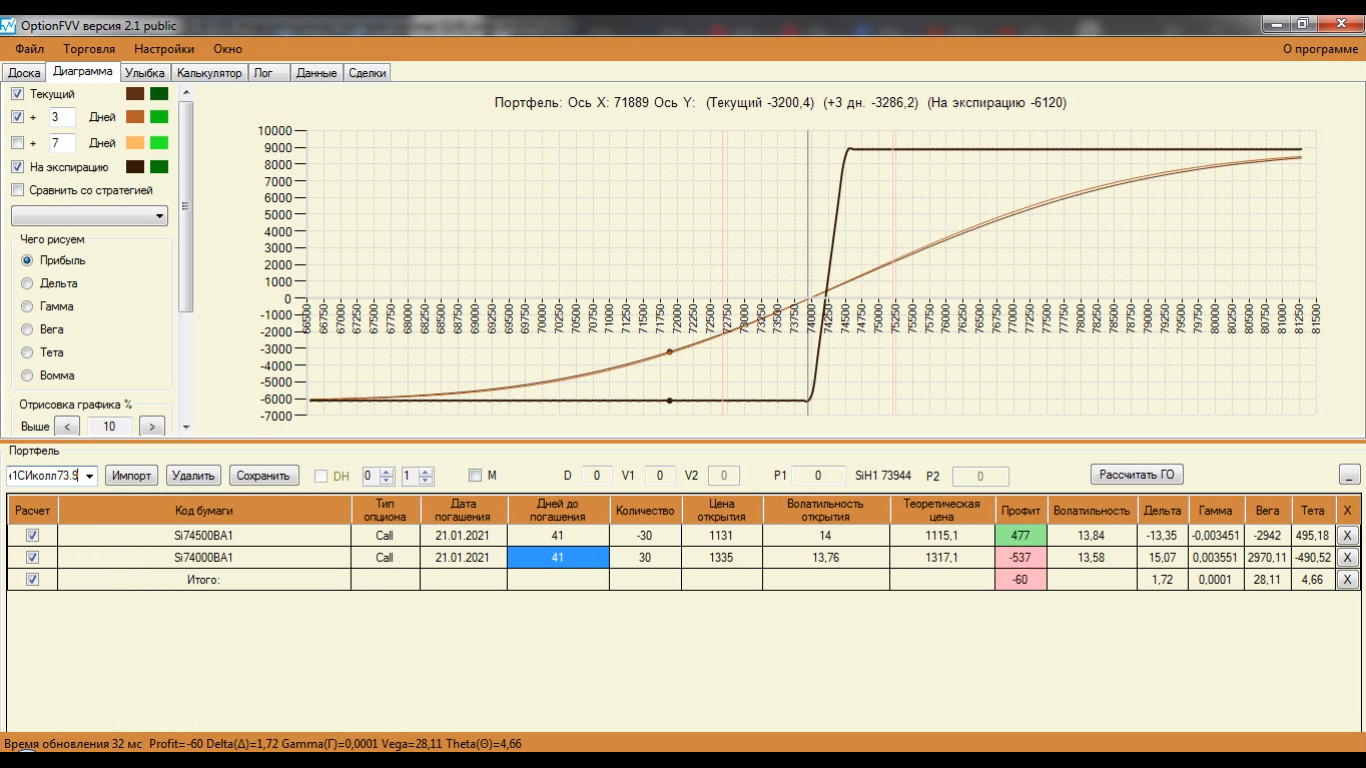Image resolution: width=1366 pixels, height=768 pixels.
Task: Click the right arrow next to 10
Action: point(152,427)
